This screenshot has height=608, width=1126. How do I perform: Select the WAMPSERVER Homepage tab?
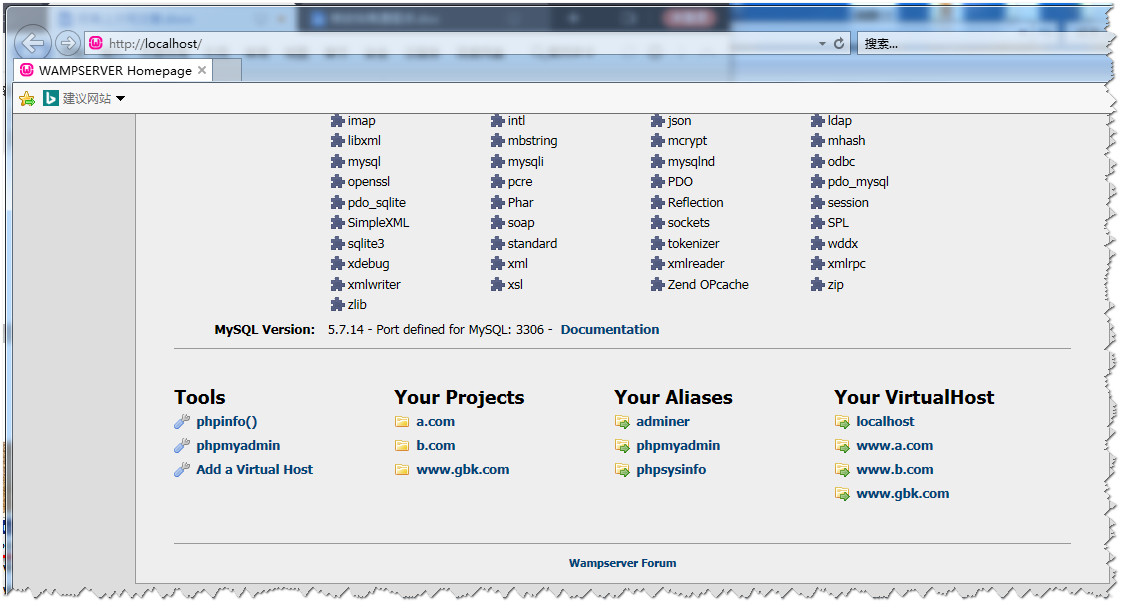point(115,70)
